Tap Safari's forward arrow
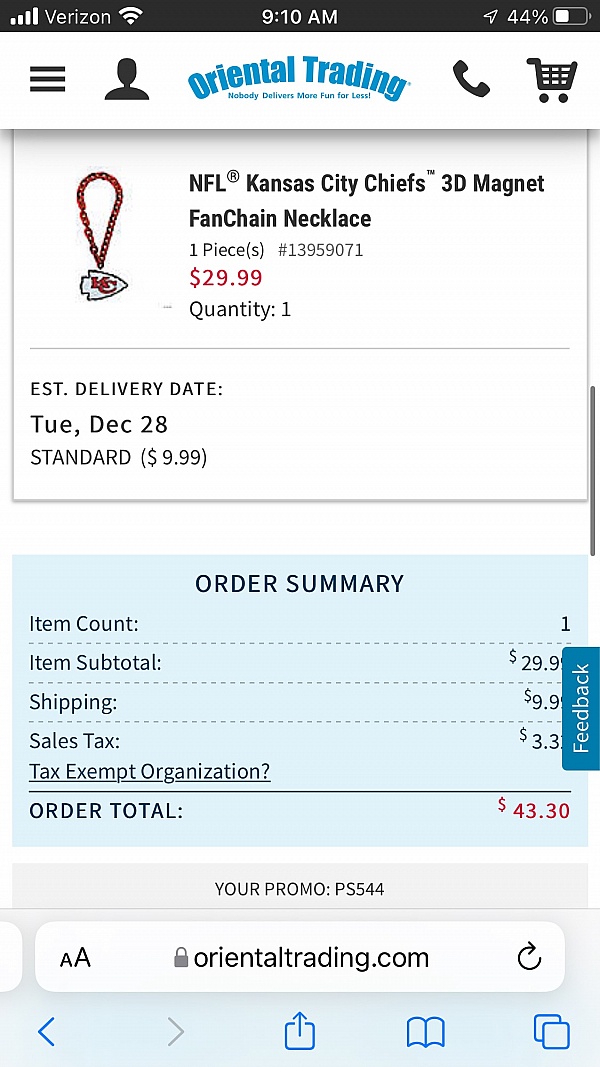 click(x=176, y=1031)
